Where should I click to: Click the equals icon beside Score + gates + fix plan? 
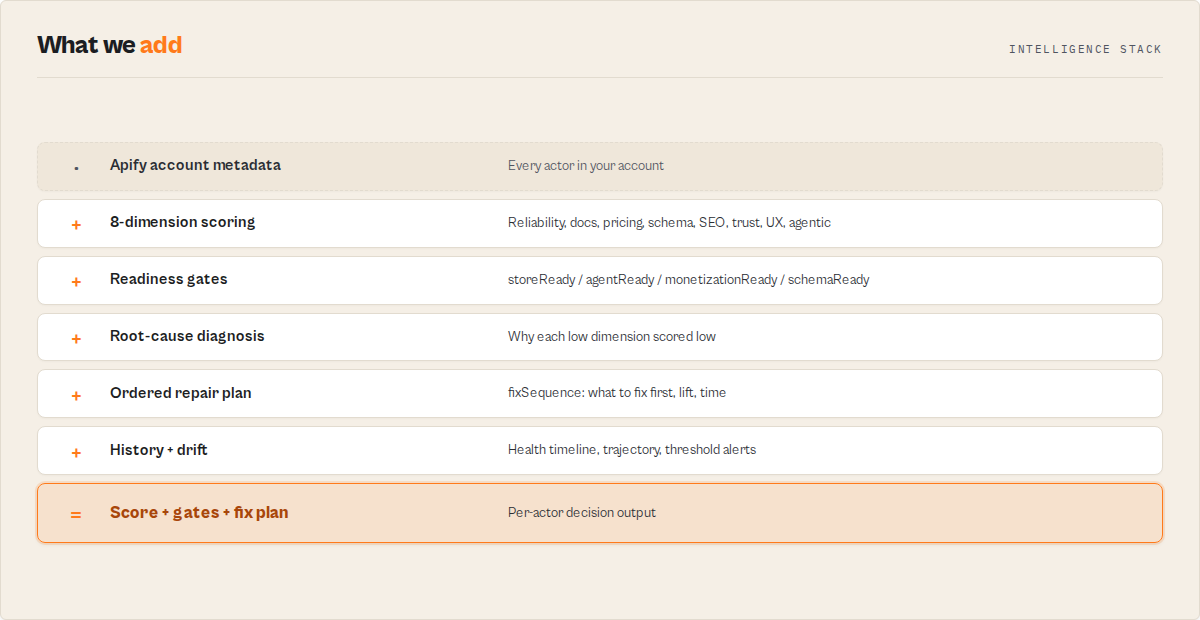tap(76, 514)
